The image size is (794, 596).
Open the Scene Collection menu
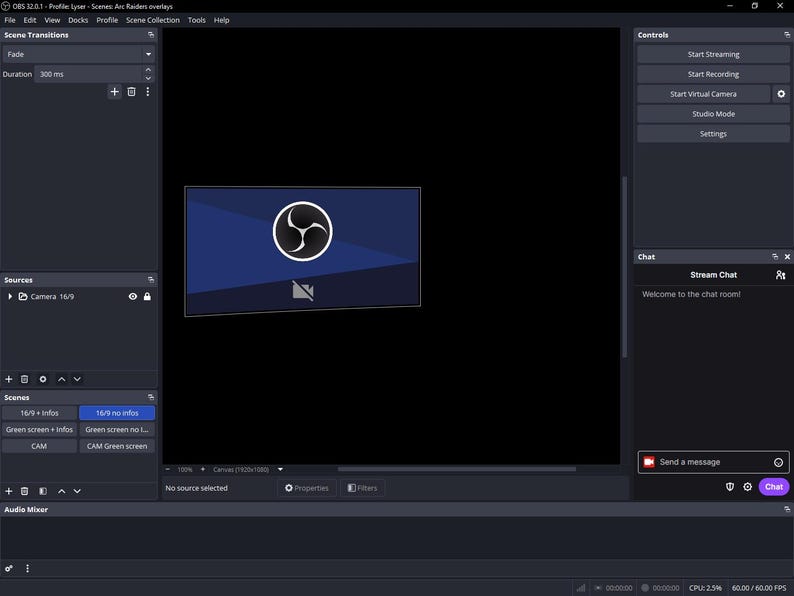point(152,20)
